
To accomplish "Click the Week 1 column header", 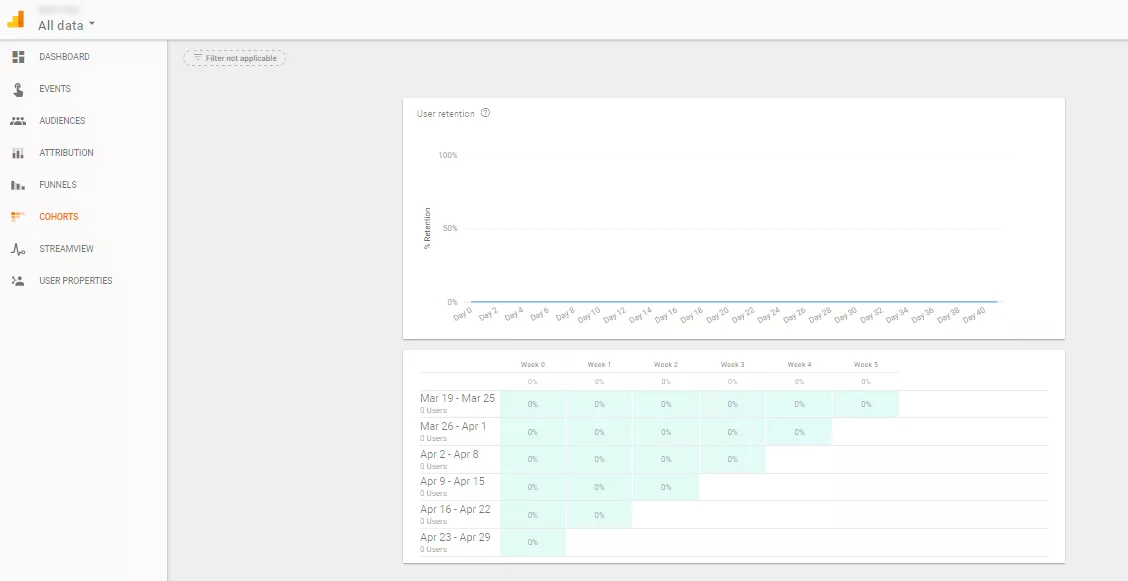I will coord(599,365).
